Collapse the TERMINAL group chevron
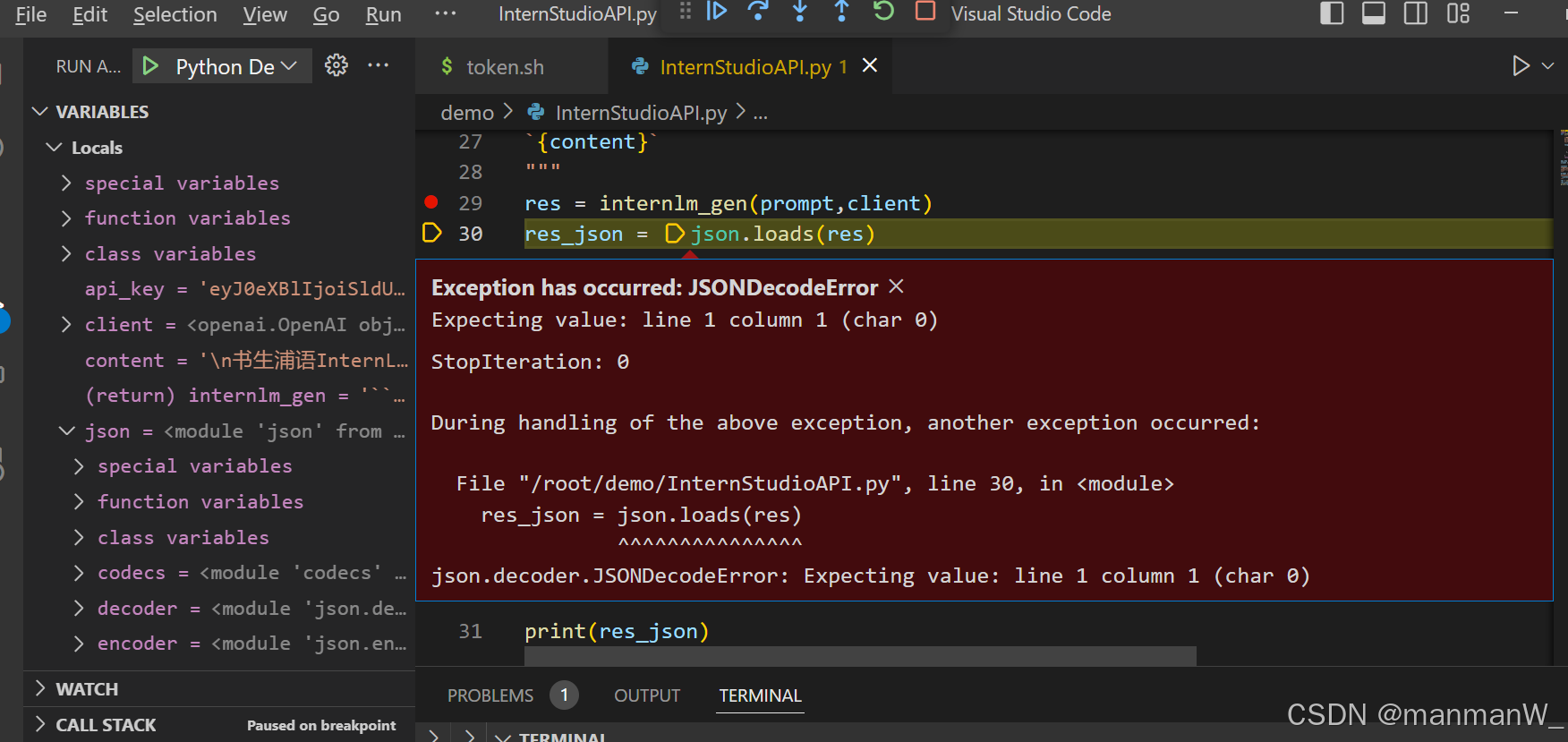This screenshot has height=742, width=1568. tap(503, 737)
